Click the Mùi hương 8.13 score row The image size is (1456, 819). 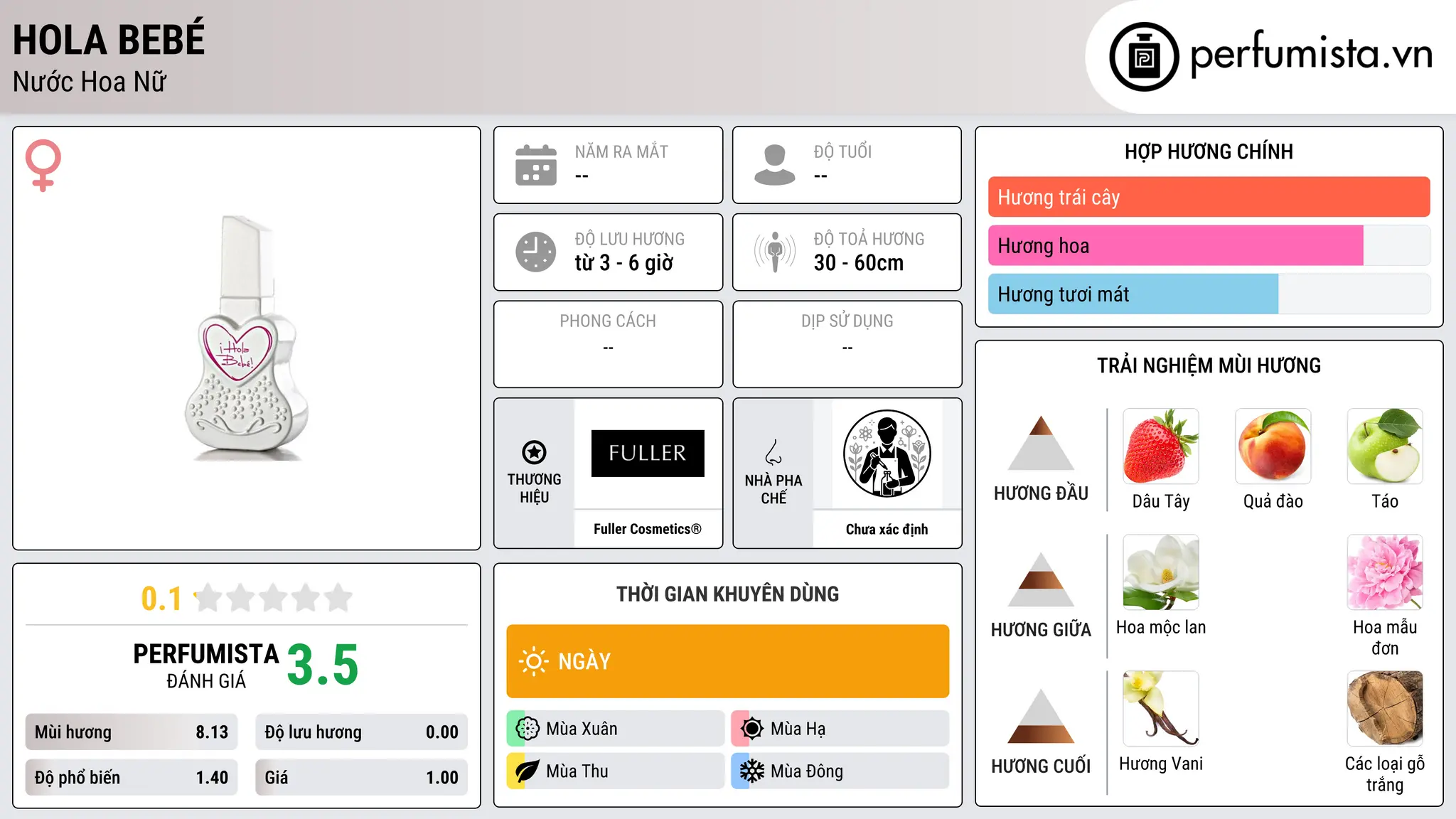click(x=132, y=732)
